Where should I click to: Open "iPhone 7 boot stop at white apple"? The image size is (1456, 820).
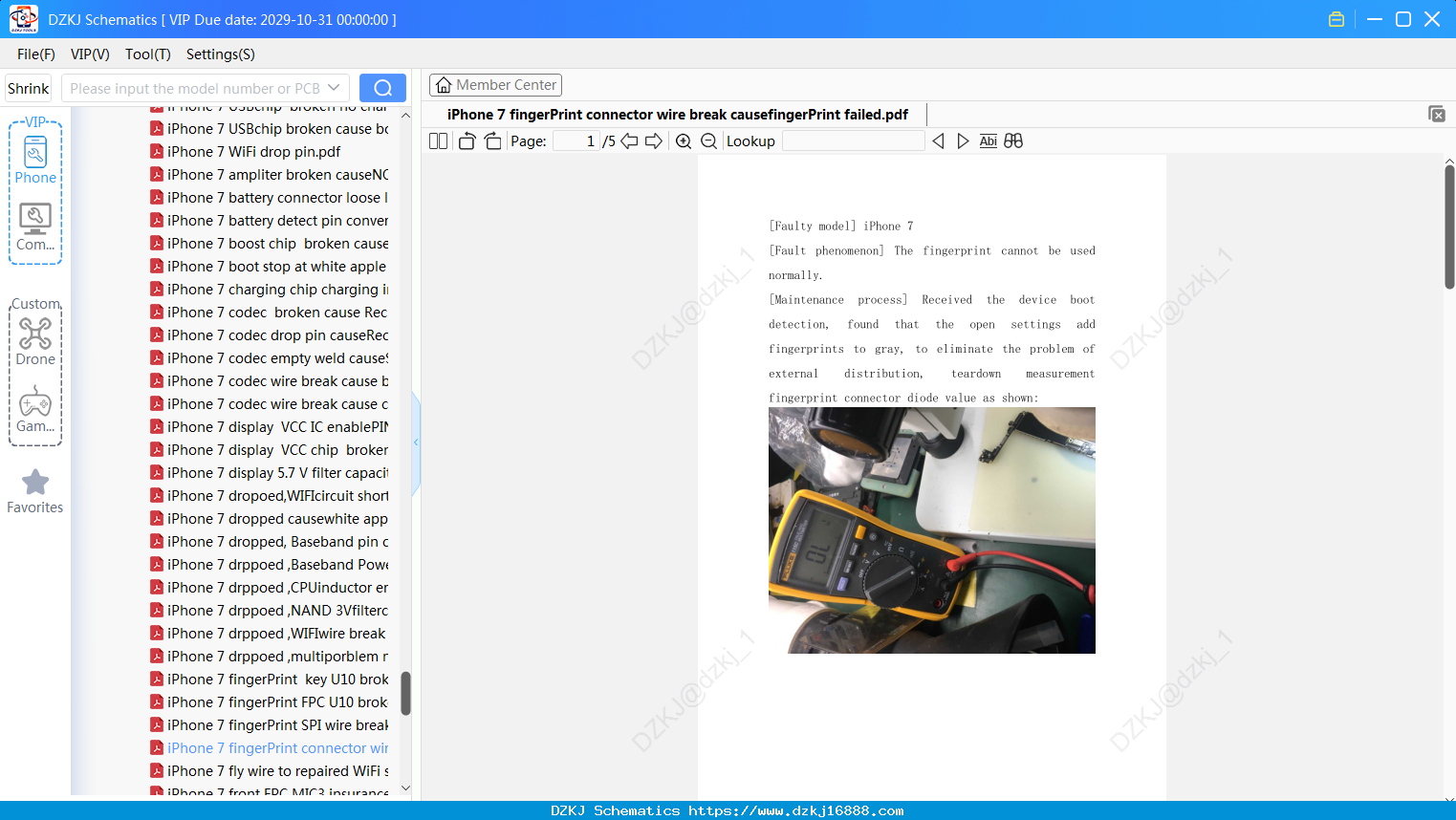[x=269, y=267]
